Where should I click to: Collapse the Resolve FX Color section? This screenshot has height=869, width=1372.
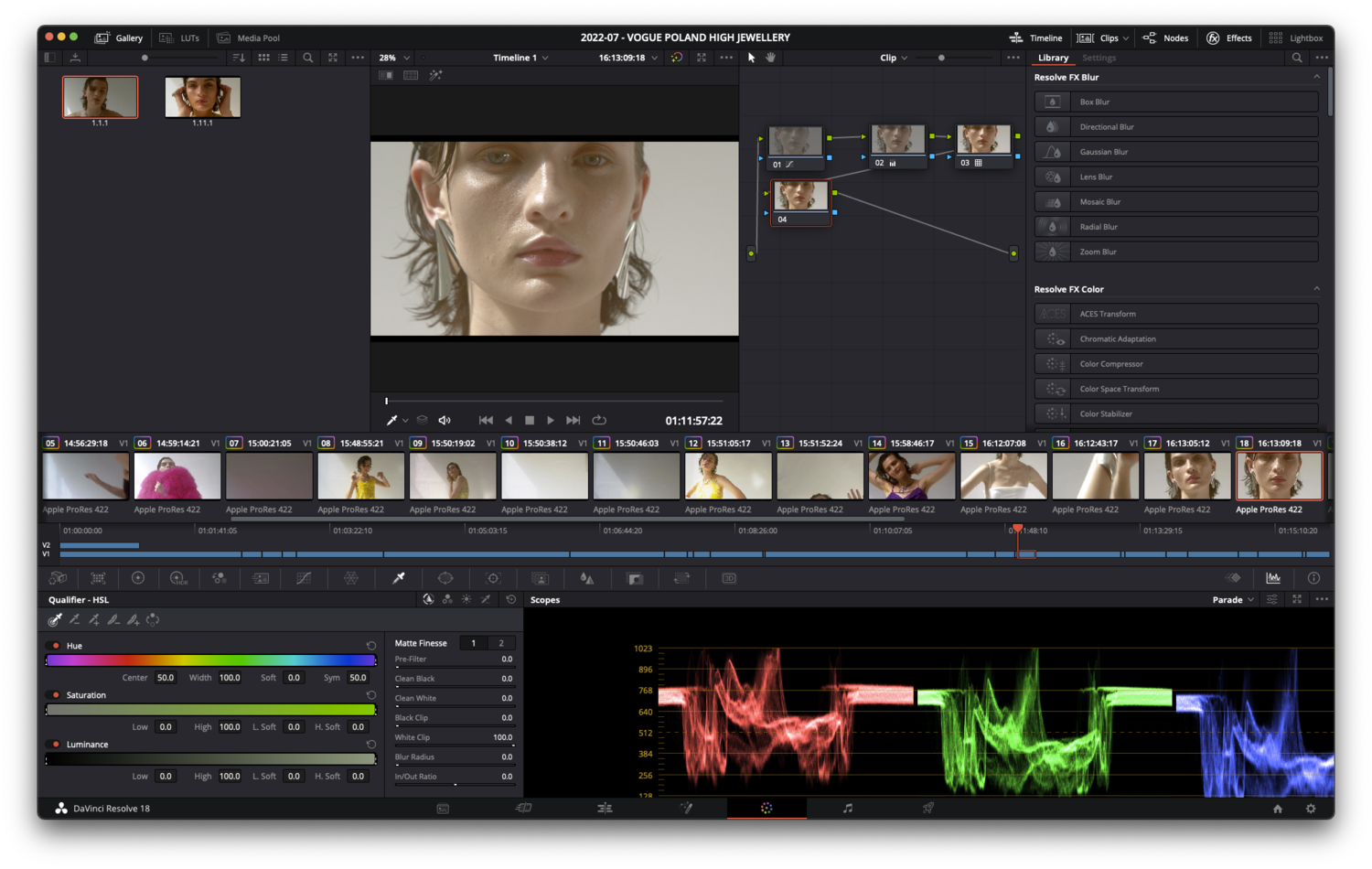click(x=1316, y=289)
